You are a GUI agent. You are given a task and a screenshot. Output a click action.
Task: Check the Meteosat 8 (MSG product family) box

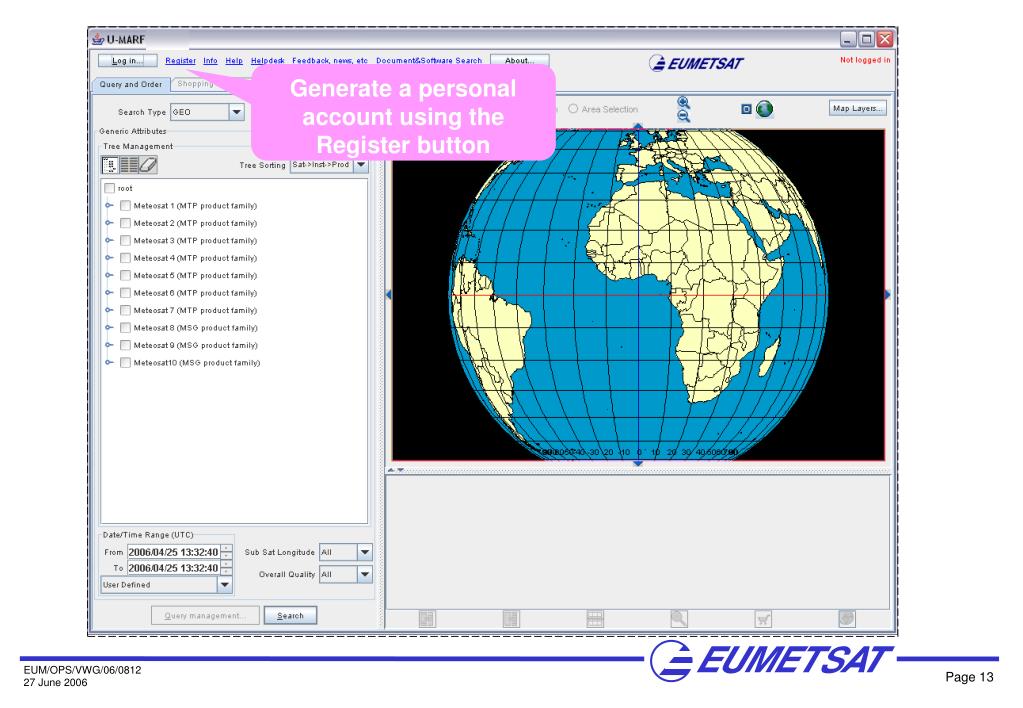pos(125,328)
